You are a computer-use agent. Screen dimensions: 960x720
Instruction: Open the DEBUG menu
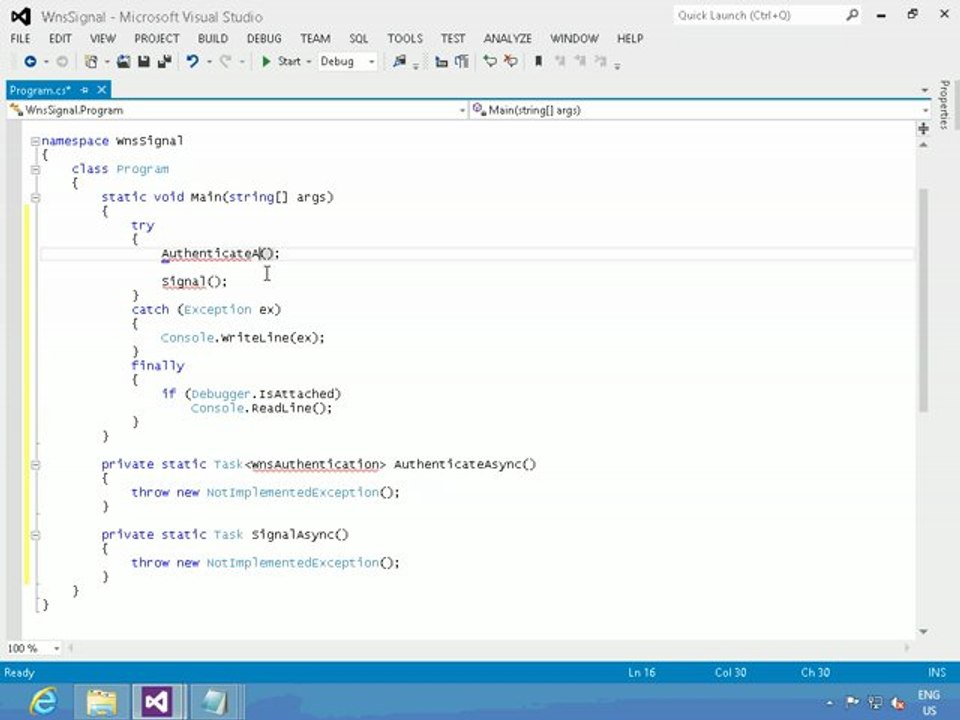[x=264, y=39]
